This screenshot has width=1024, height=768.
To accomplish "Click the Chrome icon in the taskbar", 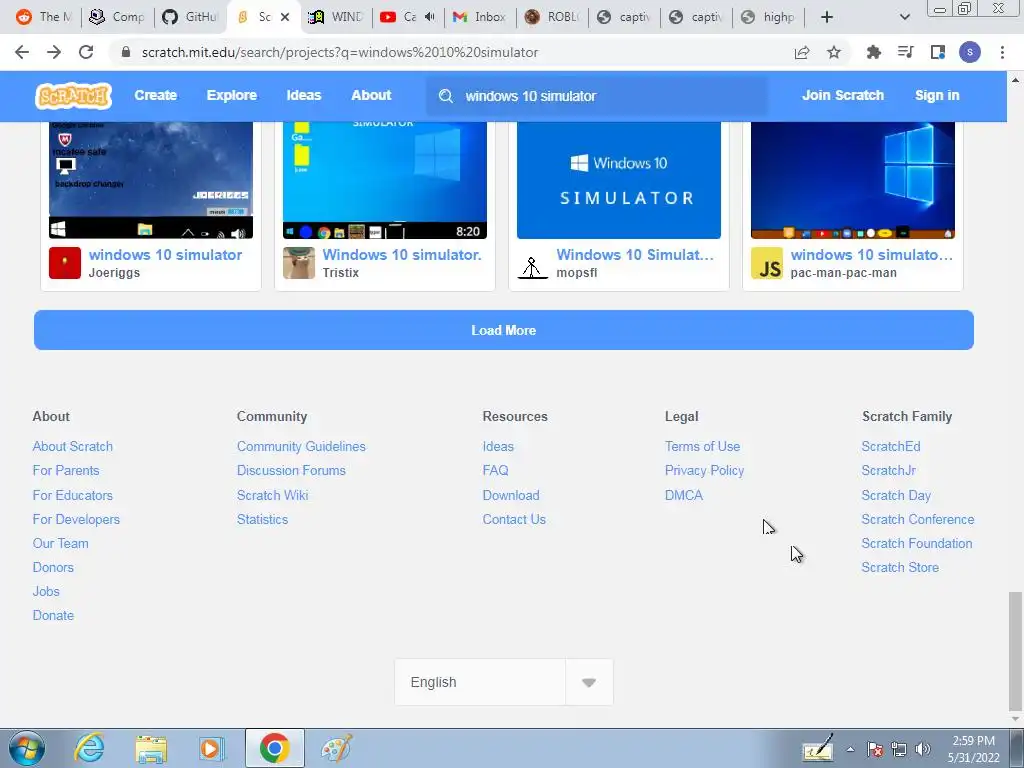I will (x=274, y=748).
